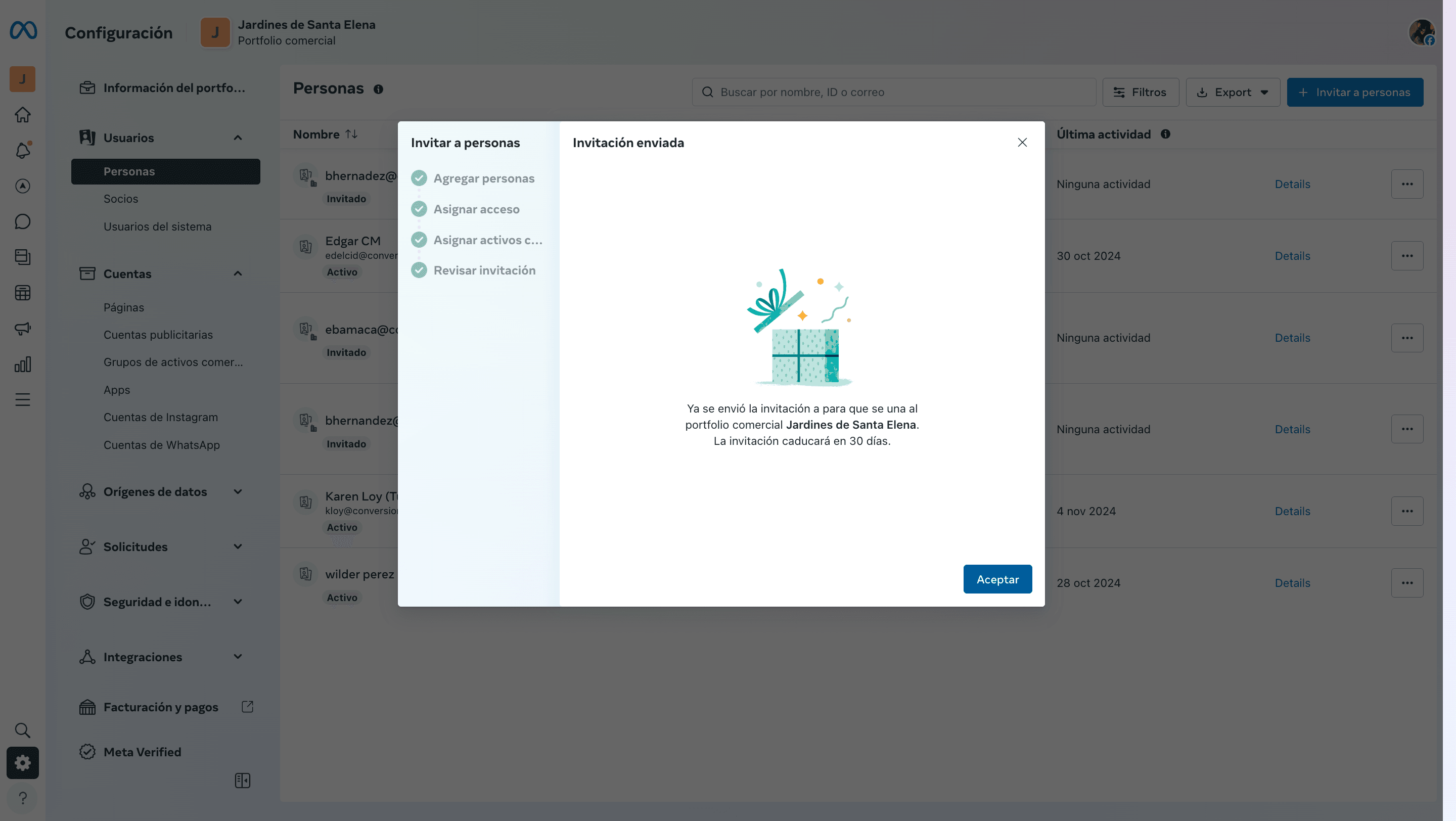Open Páginas under Cuentas
The width and height of the screenshot is (1456, 821).
[124, 307]
